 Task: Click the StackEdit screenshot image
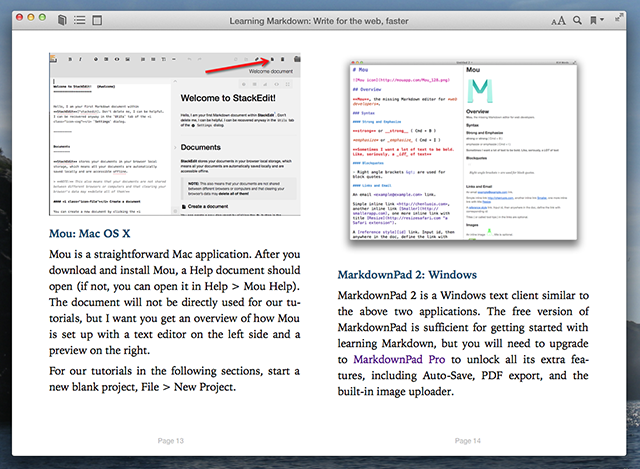[175, 134]
